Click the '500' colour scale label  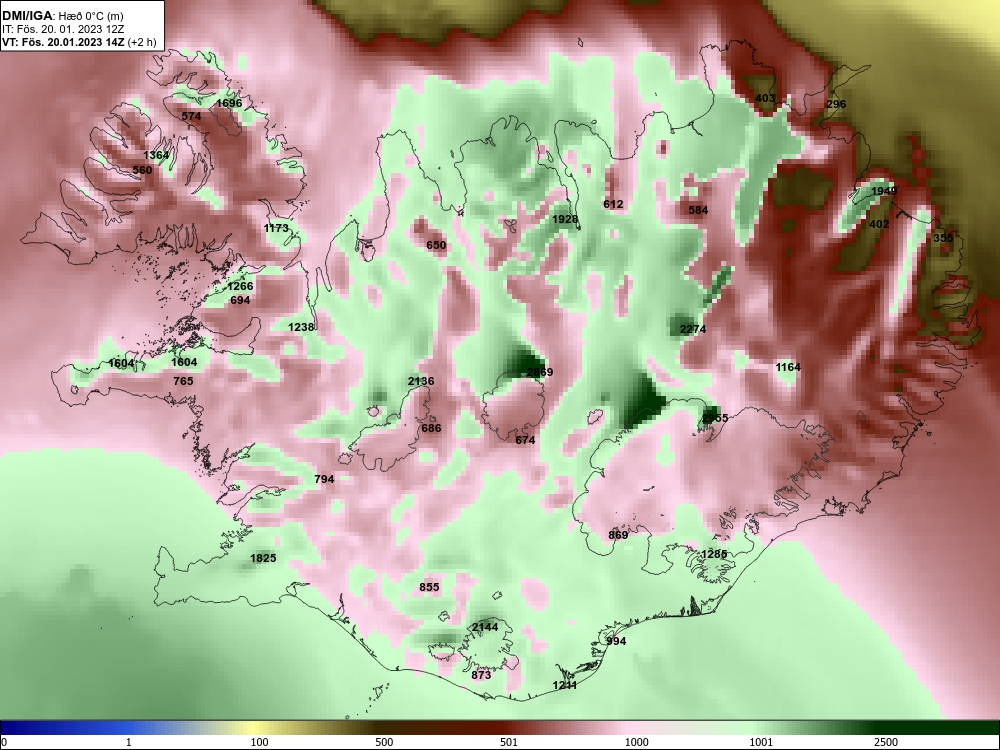click(385, 742)
